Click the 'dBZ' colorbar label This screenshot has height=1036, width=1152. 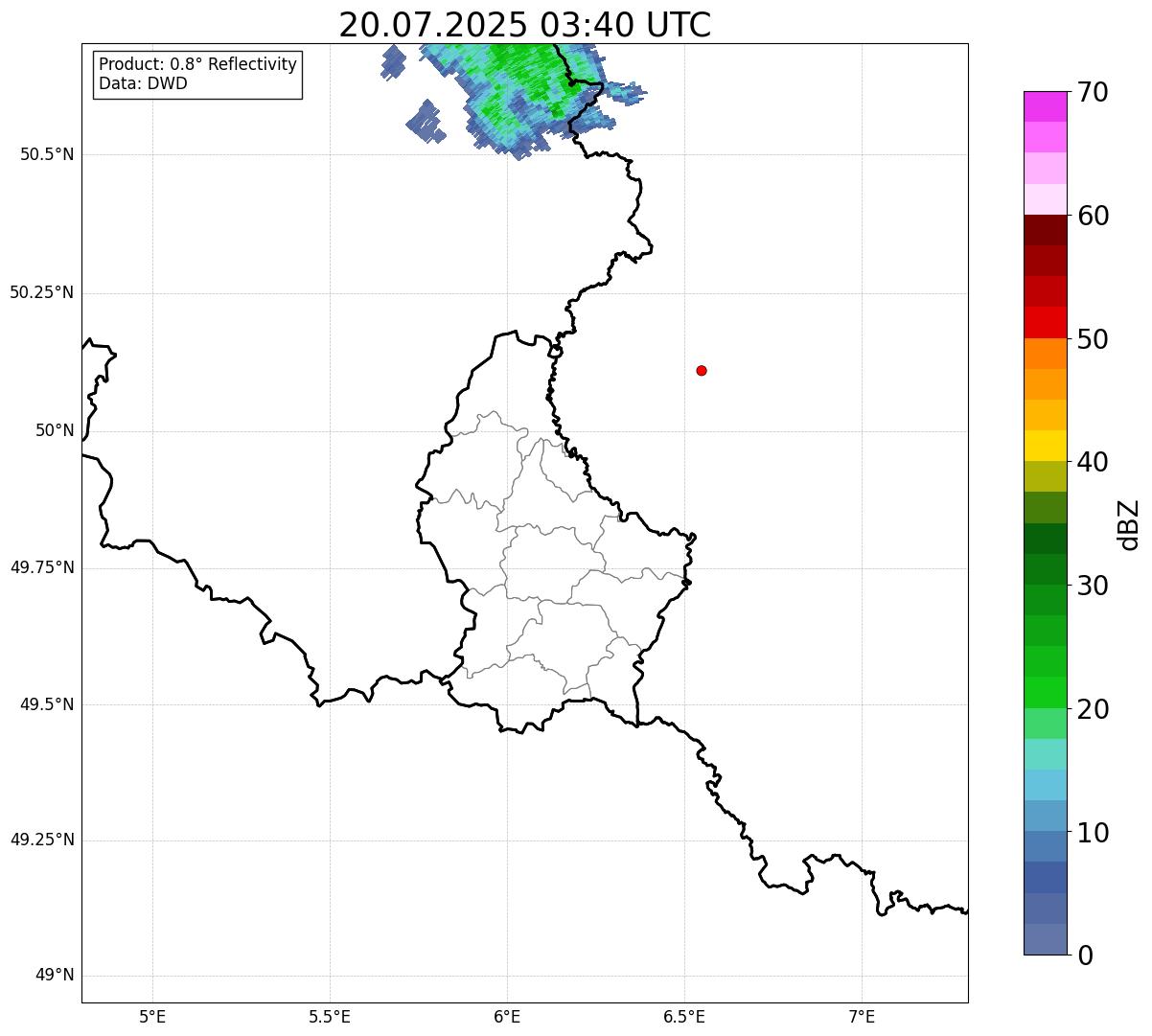1129,524
